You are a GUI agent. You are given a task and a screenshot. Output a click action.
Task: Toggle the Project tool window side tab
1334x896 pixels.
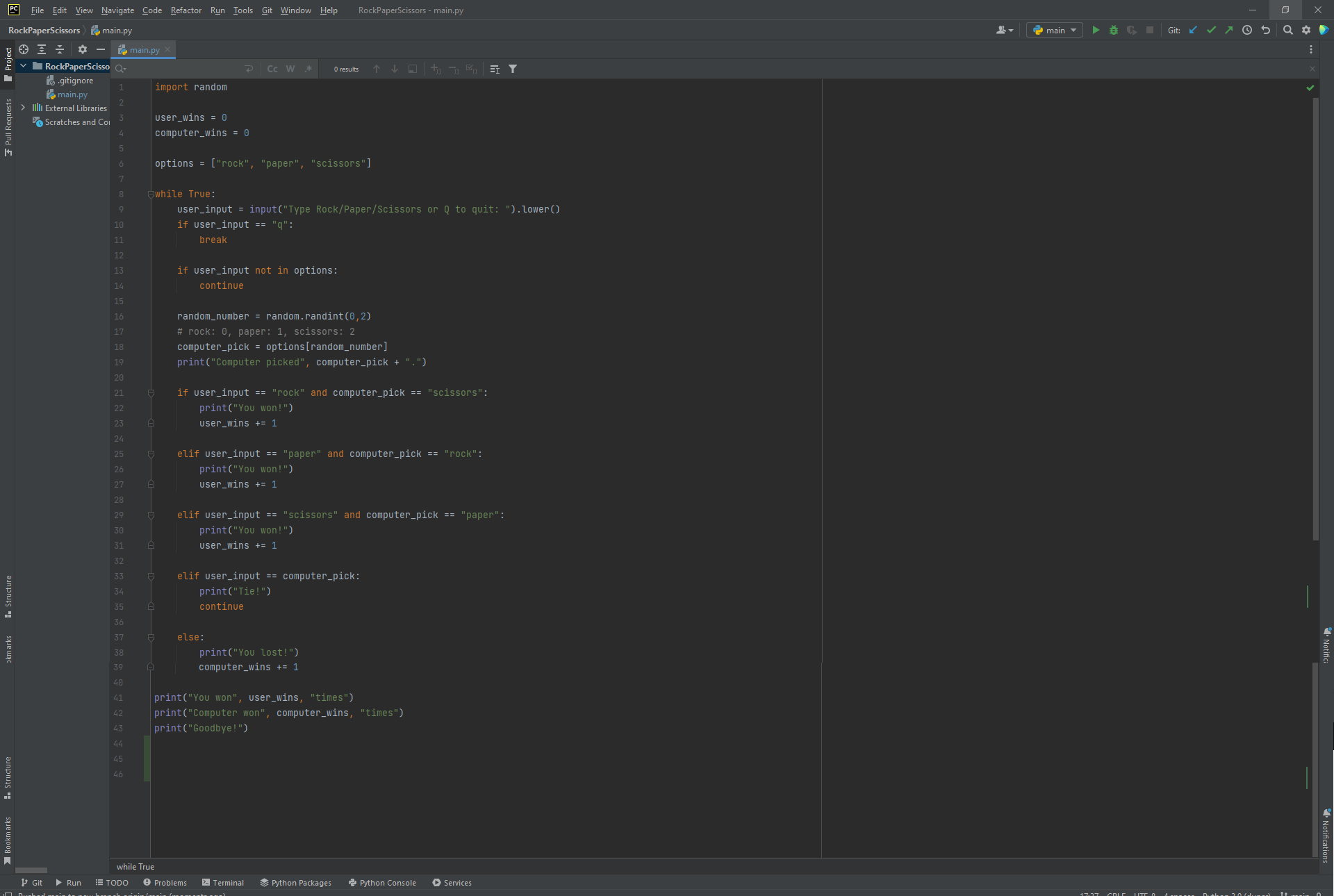8,64
